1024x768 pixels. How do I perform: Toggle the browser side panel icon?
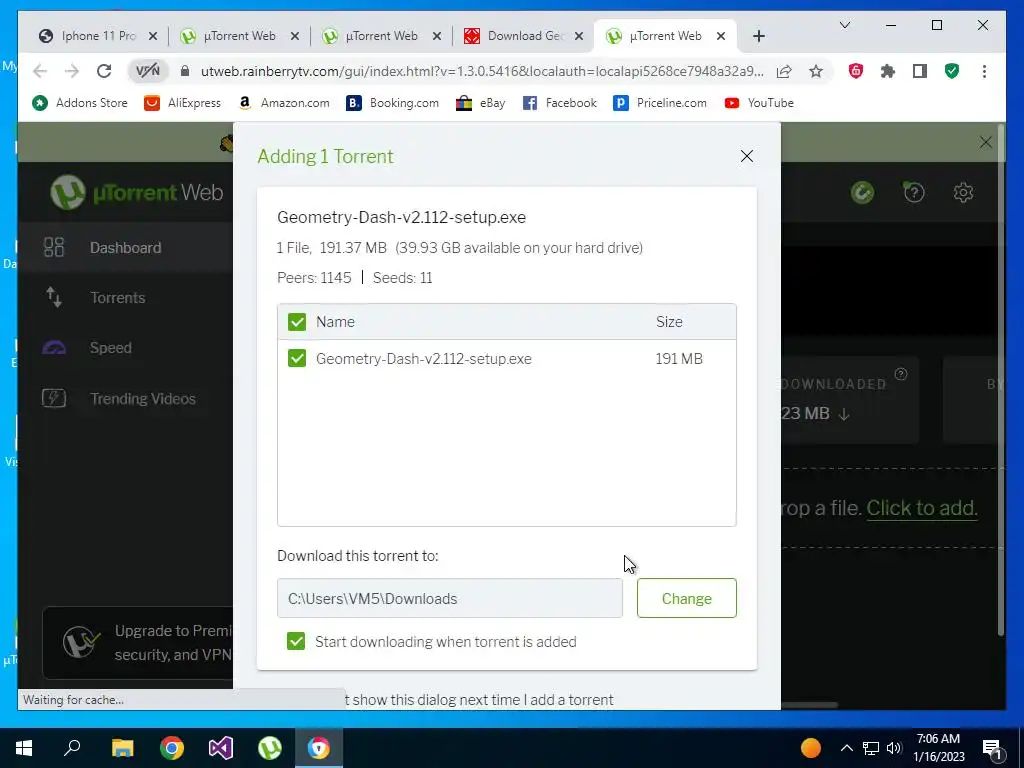pyautogui.click(x=920, y=71)
